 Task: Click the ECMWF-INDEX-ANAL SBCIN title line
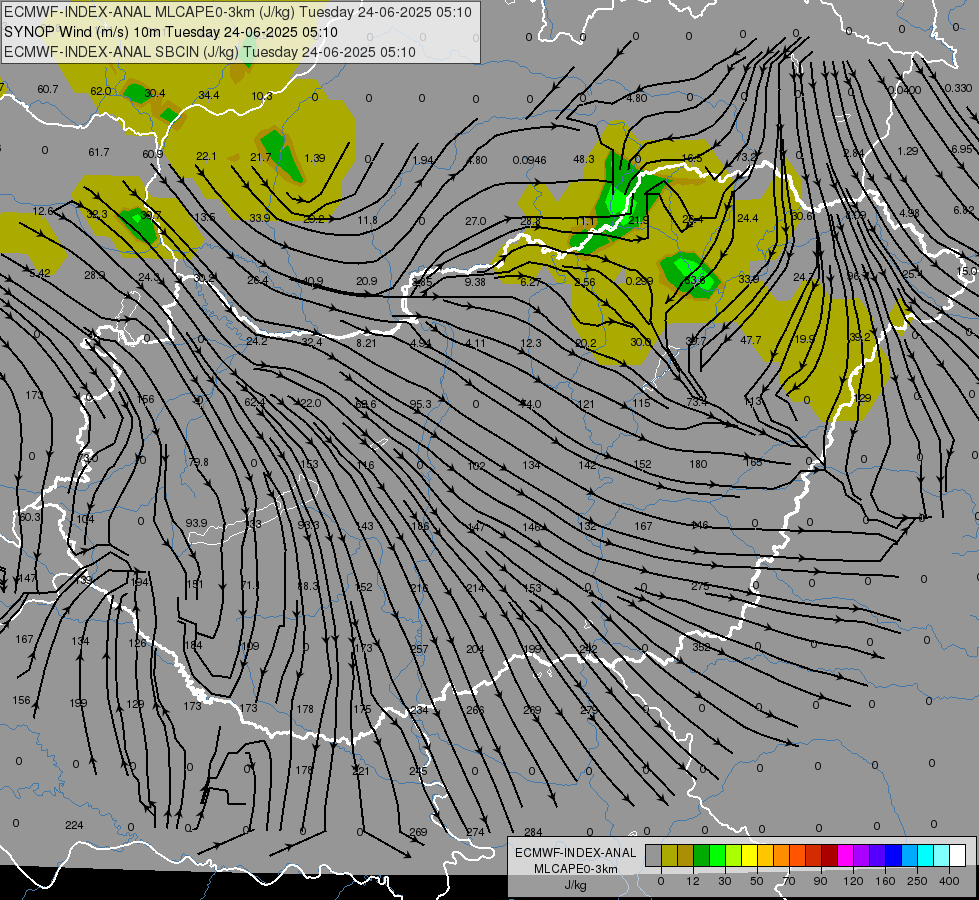(x=210, y=52)
